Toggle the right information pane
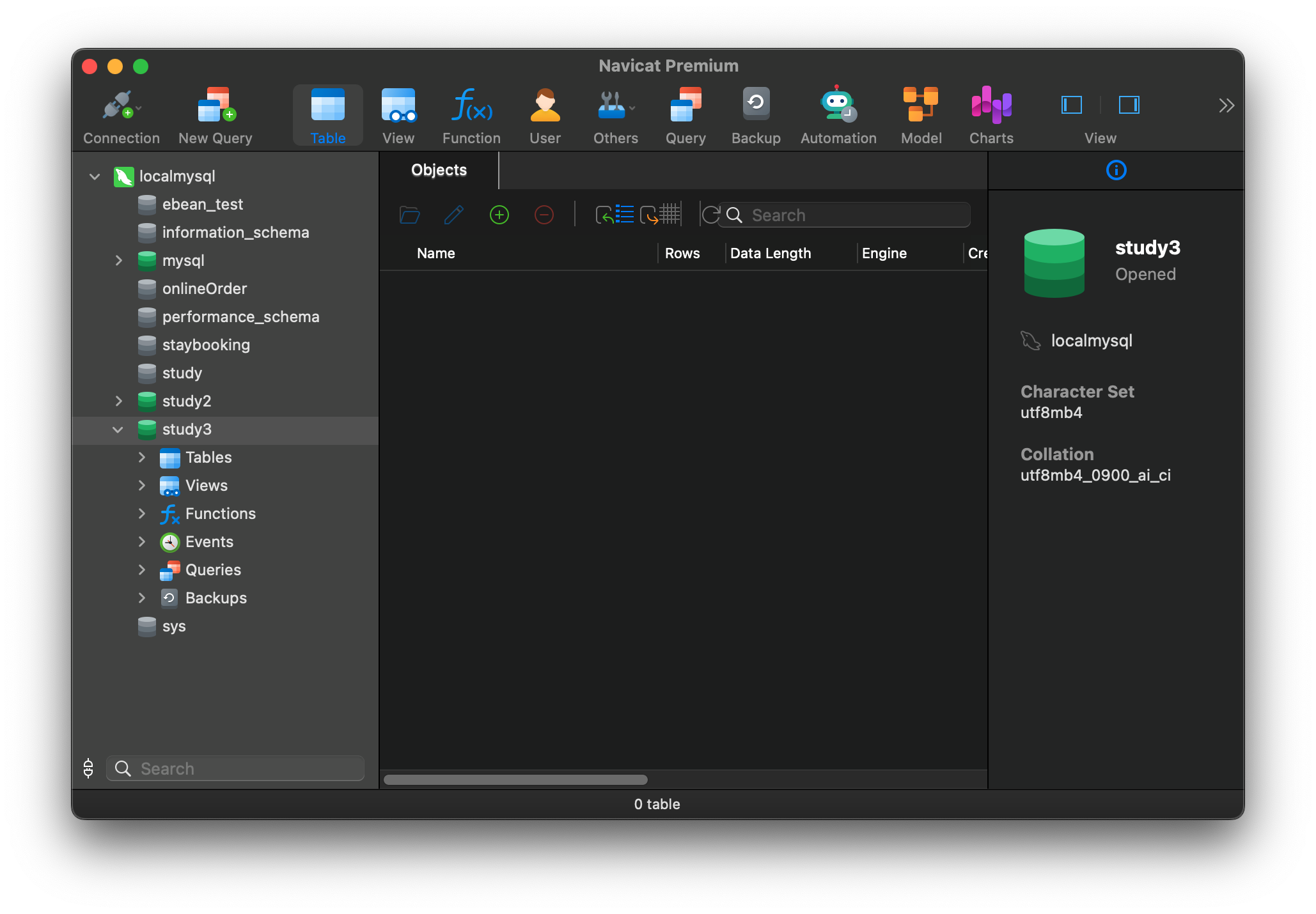 (1129, 105)
